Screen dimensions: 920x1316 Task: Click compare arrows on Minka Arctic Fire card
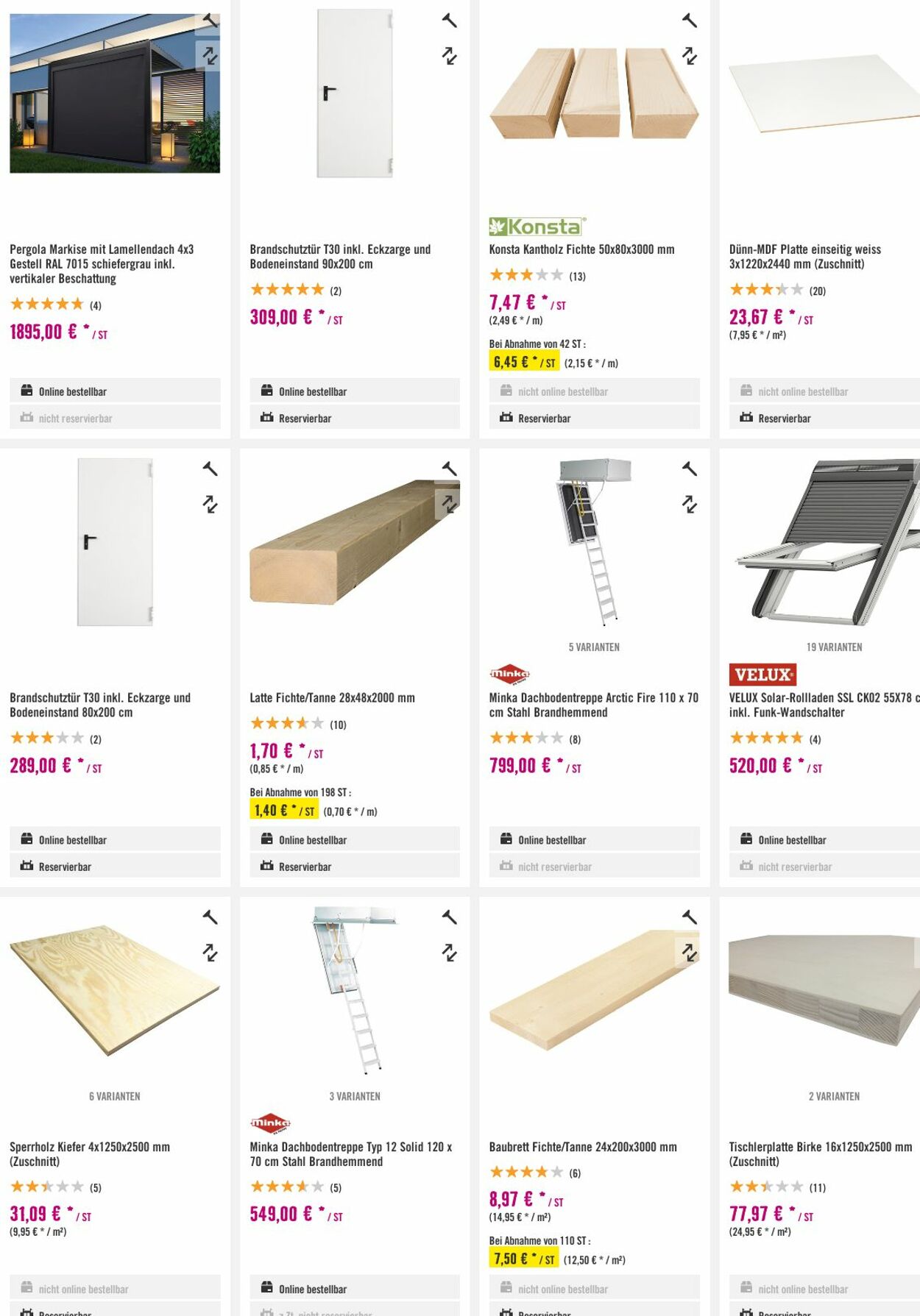click(689, 505)
